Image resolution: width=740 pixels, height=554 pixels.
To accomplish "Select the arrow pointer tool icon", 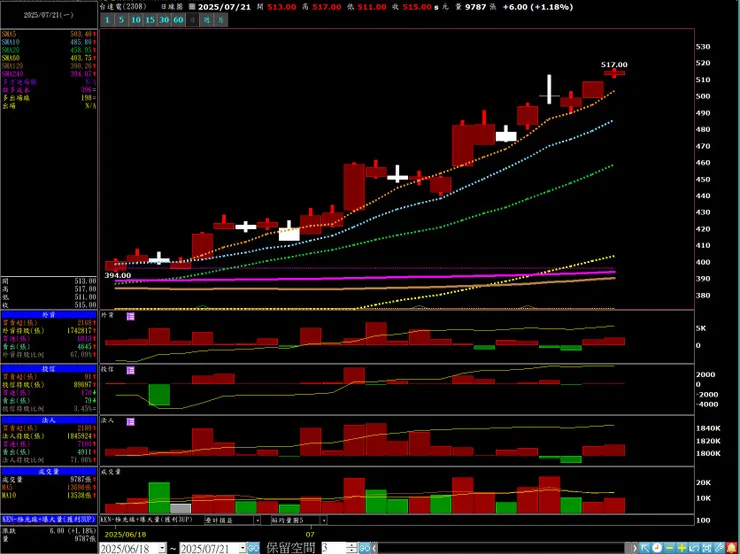I will pos(645,548).
